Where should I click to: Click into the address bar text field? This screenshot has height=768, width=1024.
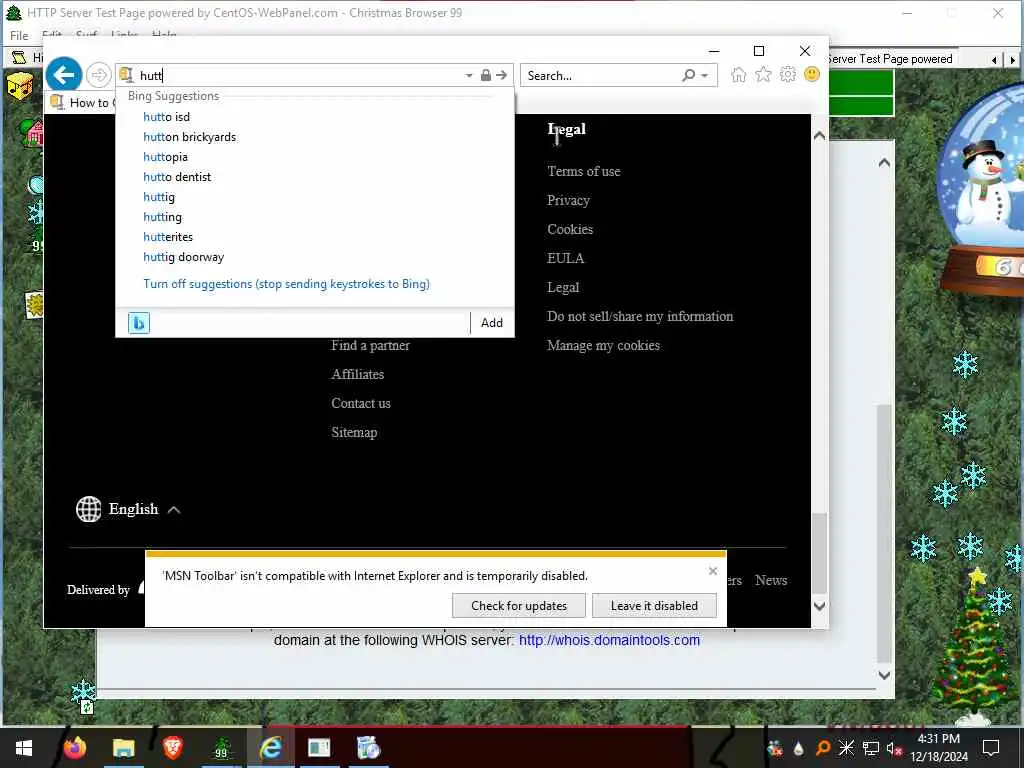297,75
